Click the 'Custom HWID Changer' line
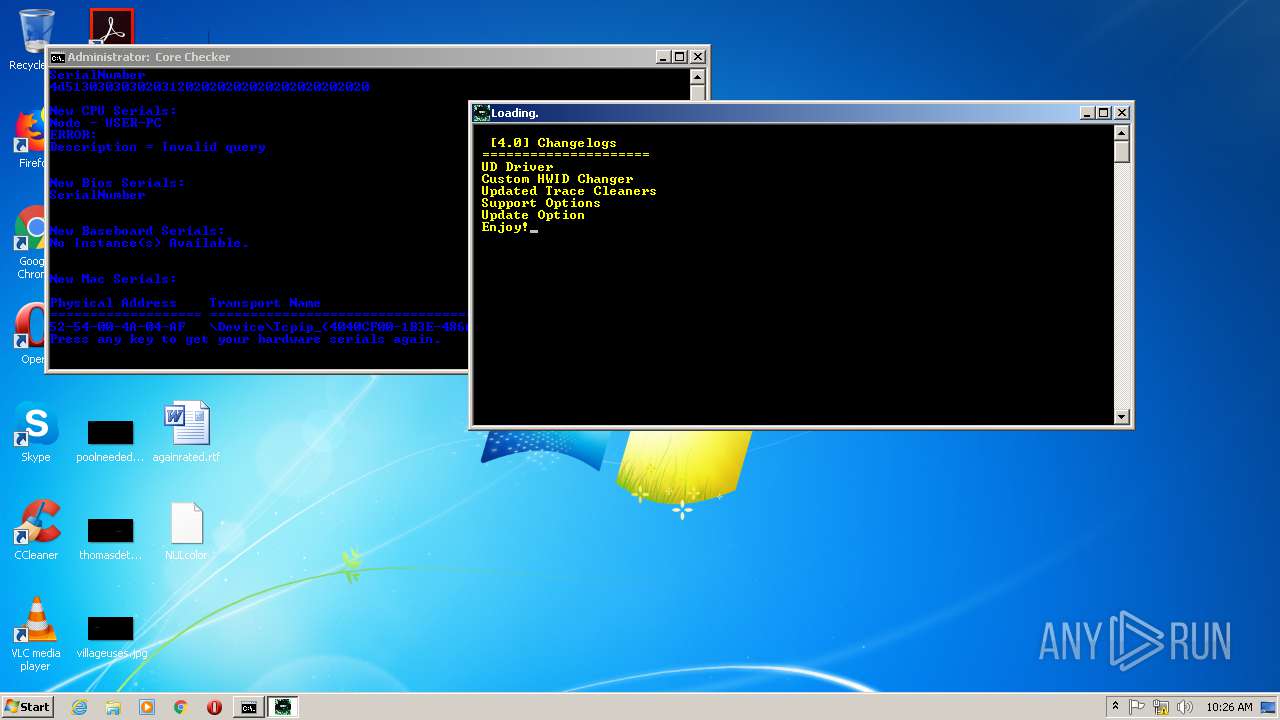1280x720 pixels. pyautogui.click(x=557, y=179)
